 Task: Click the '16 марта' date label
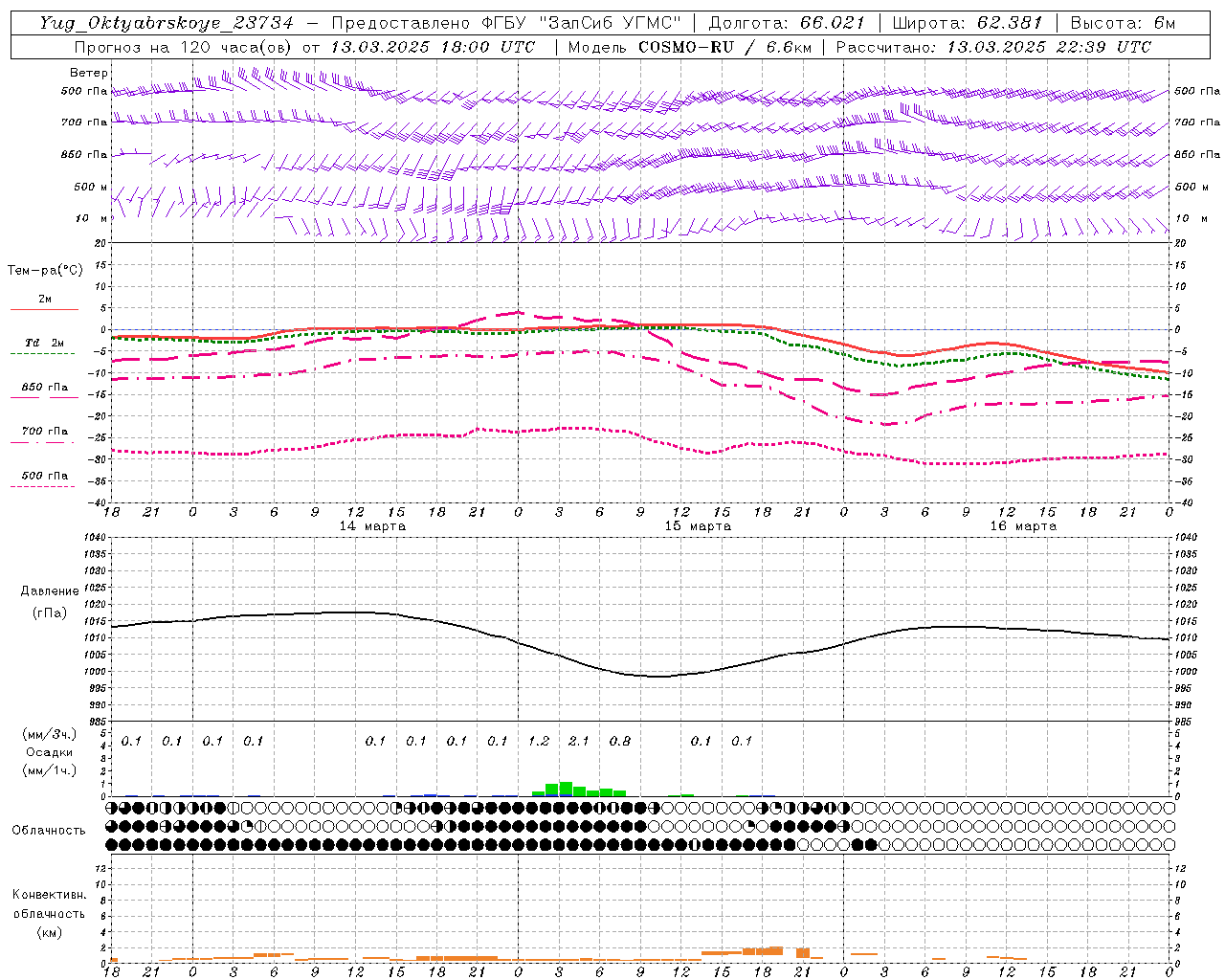click(x=1023, y=526)
